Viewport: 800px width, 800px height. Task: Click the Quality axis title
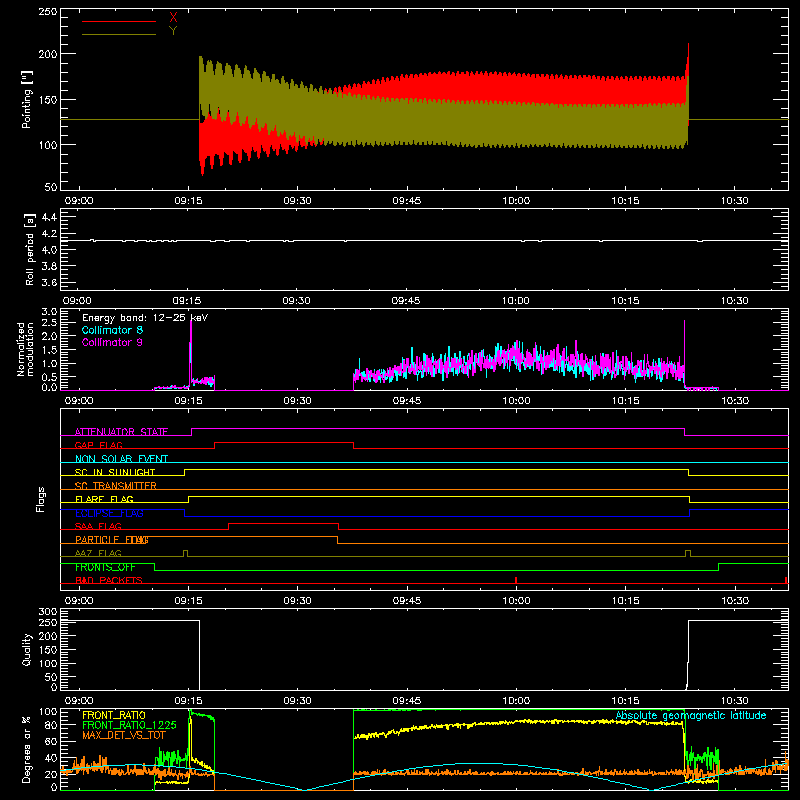coord(27,649)
